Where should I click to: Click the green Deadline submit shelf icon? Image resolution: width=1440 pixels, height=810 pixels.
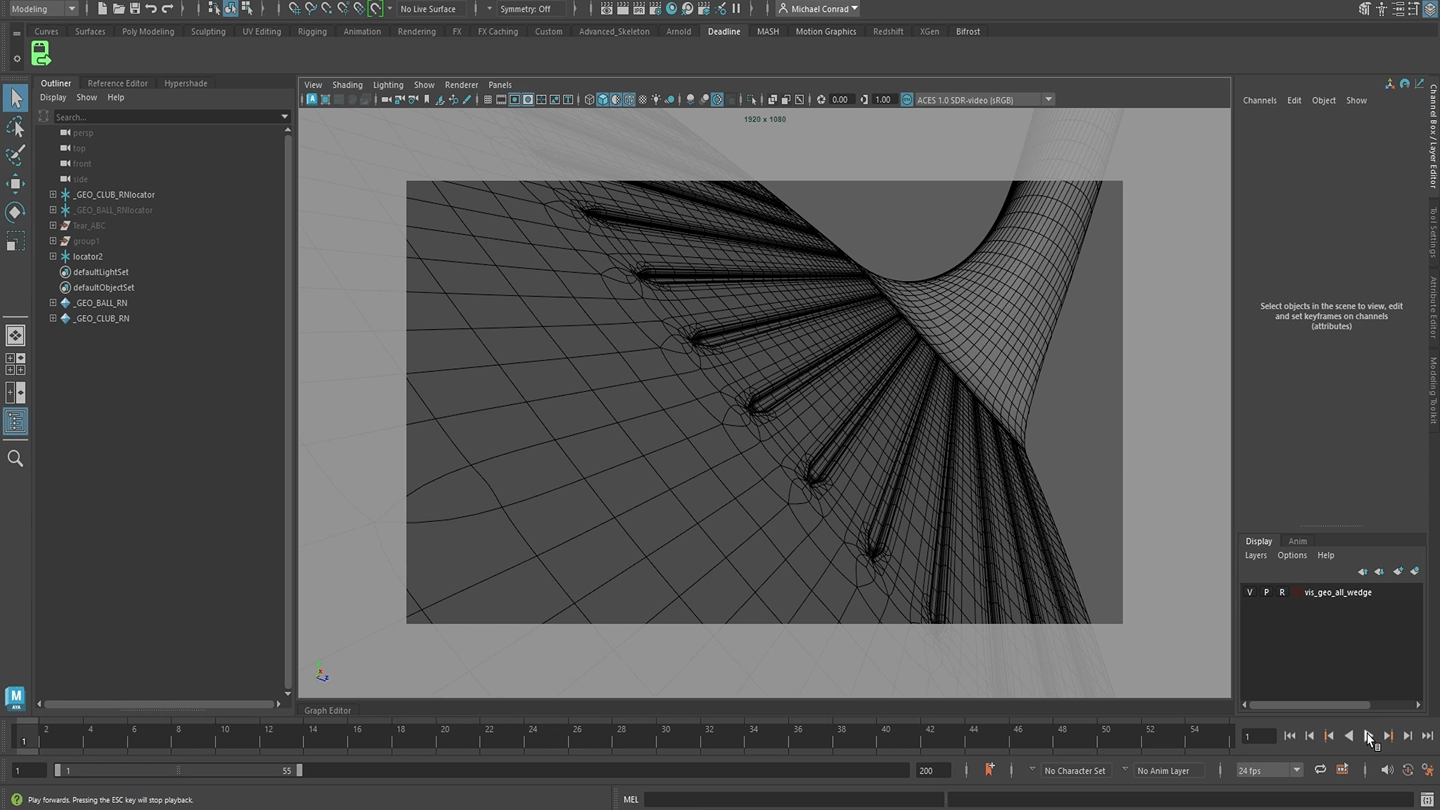point(41,53)
